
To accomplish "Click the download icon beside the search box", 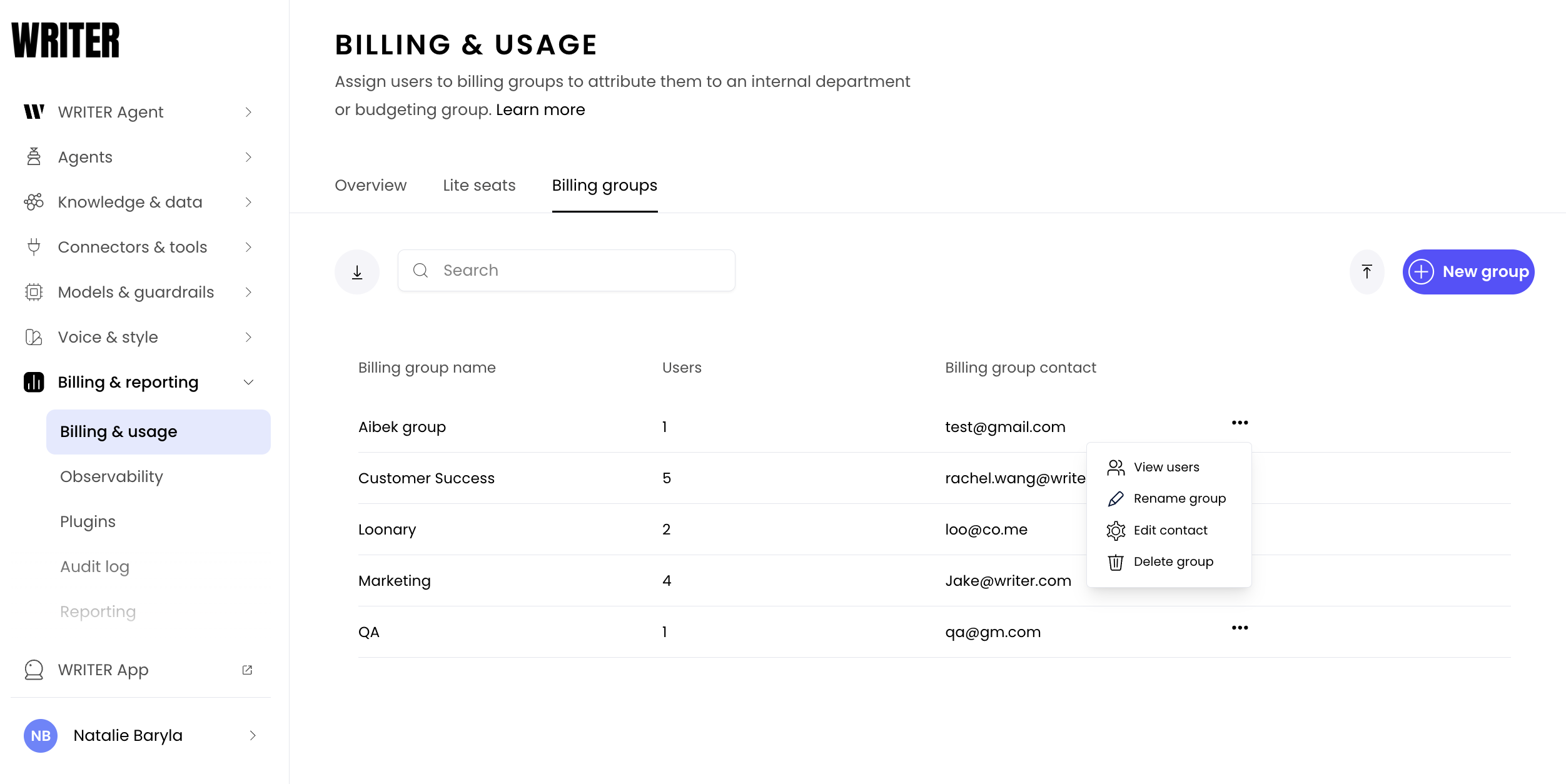I will pos(357,272).
